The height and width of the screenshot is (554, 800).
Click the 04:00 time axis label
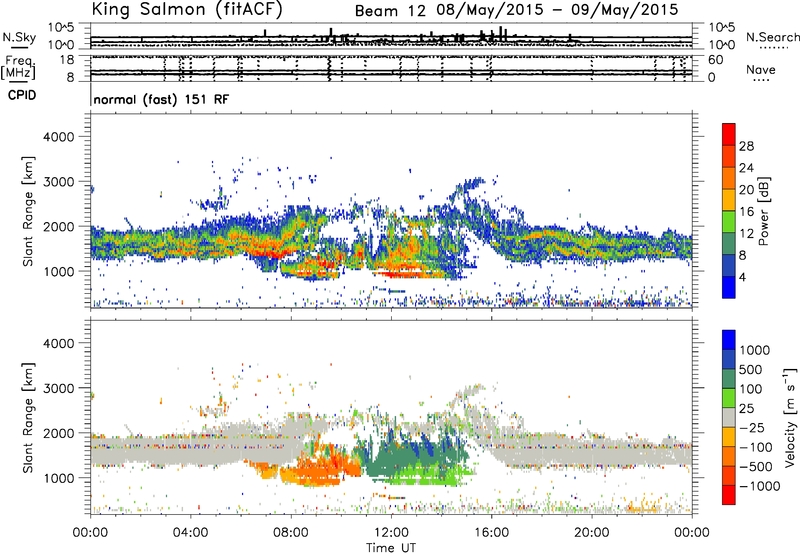pyautogui.click(x=191, y=533)
